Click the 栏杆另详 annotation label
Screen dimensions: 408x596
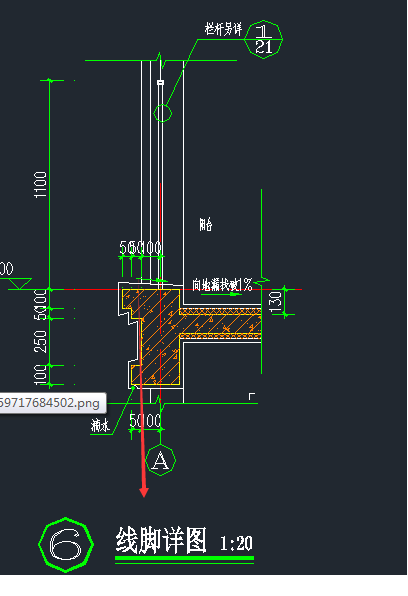(x=223, y=29)
